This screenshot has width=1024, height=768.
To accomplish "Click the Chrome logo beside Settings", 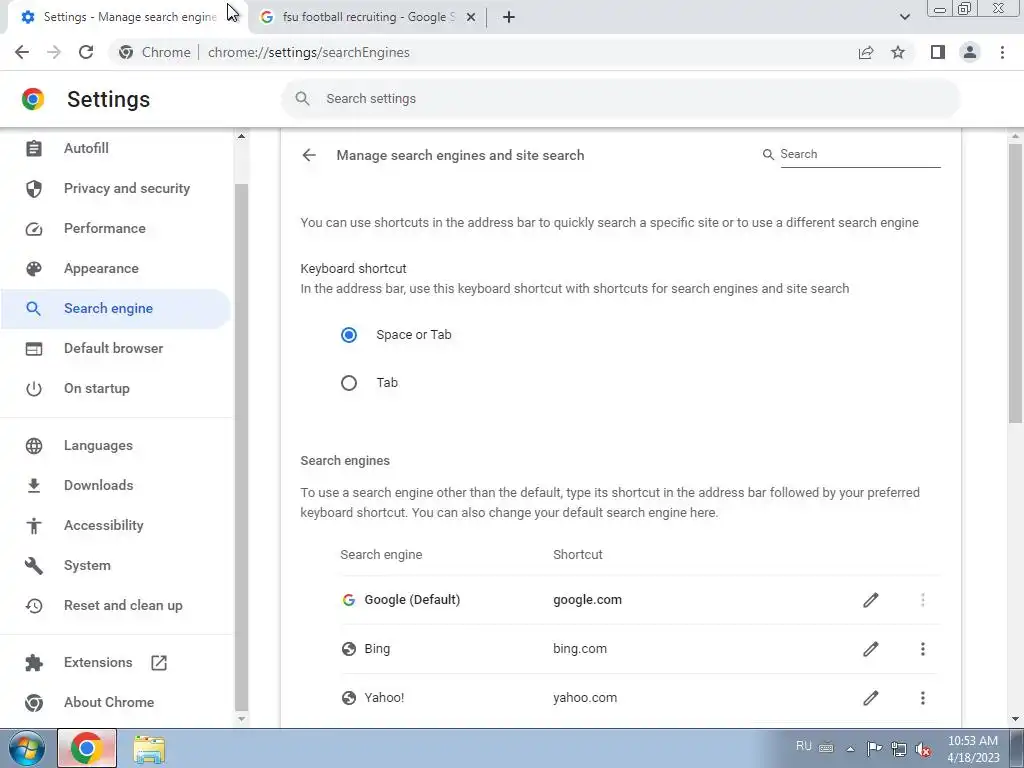I will [x=33, y=99].
